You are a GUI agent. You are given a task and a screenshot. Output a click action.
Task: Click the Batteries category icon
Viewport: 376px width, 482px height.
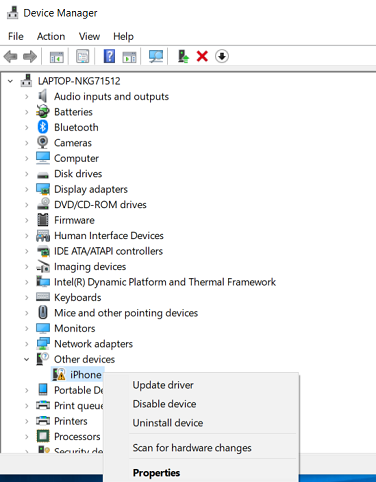43,112
